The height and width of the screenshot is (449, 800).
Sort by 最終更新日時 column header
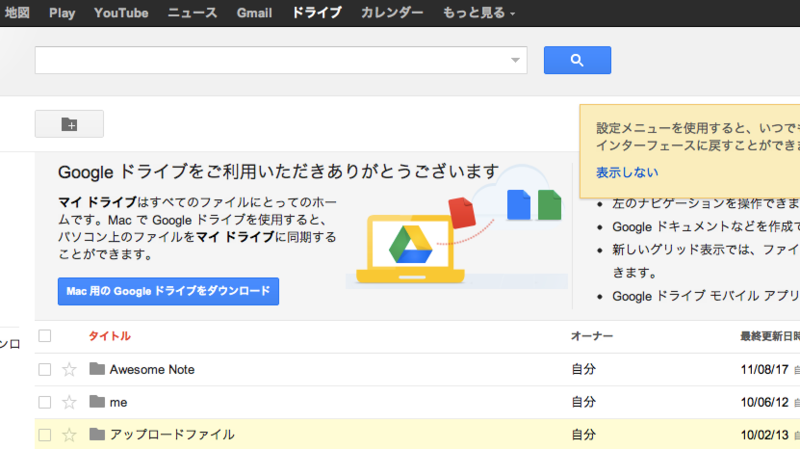770,336
